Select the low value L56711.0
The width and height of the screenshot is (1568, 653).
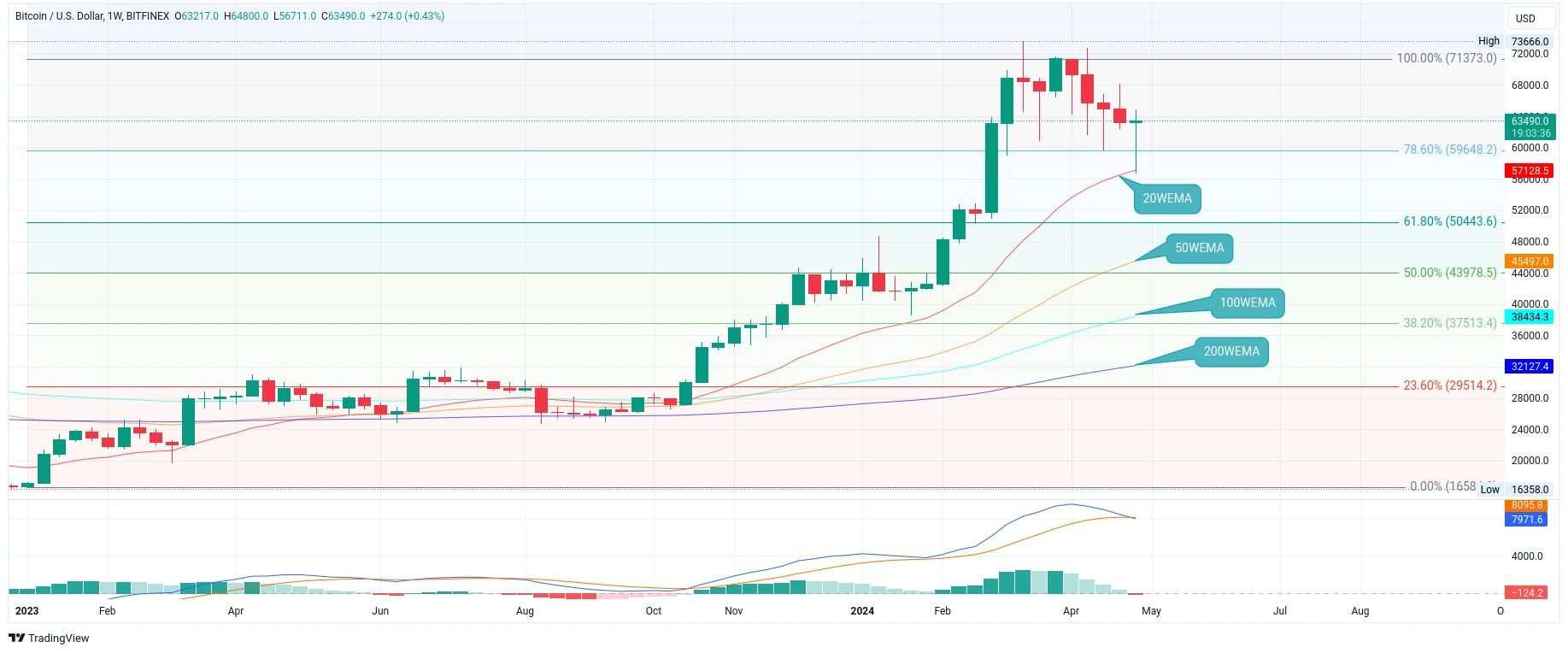tap(295, 16)
